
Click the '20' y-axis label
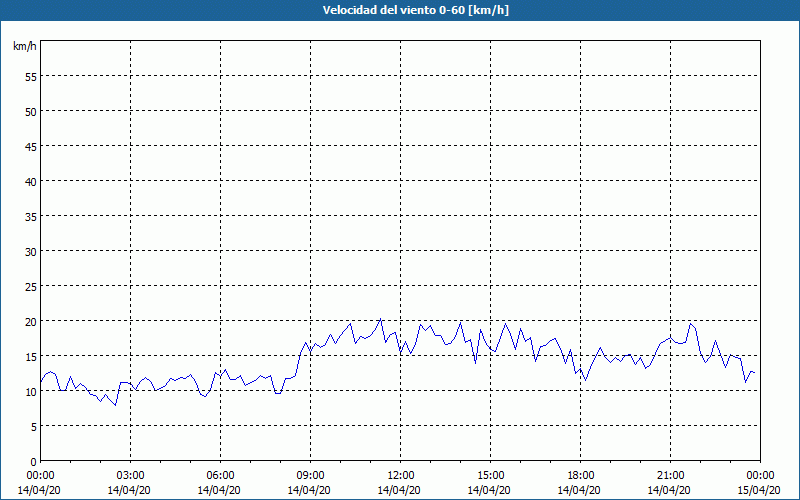tap(31, 321)
